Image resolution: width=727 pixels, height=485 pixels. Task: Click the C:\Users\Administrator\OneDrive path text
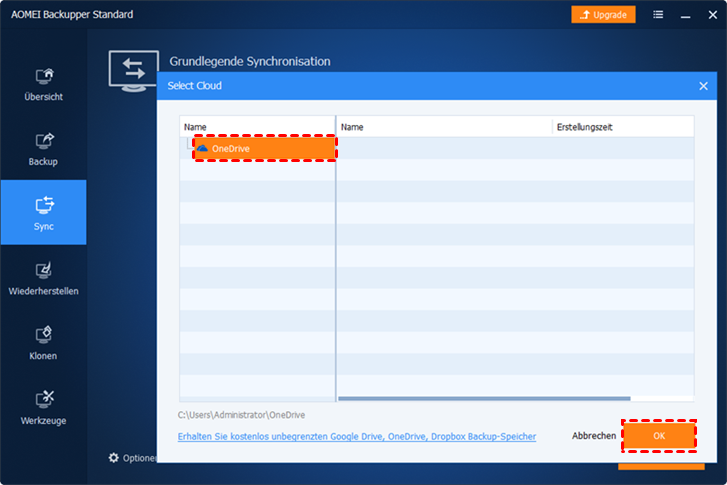tap(241, 415)
